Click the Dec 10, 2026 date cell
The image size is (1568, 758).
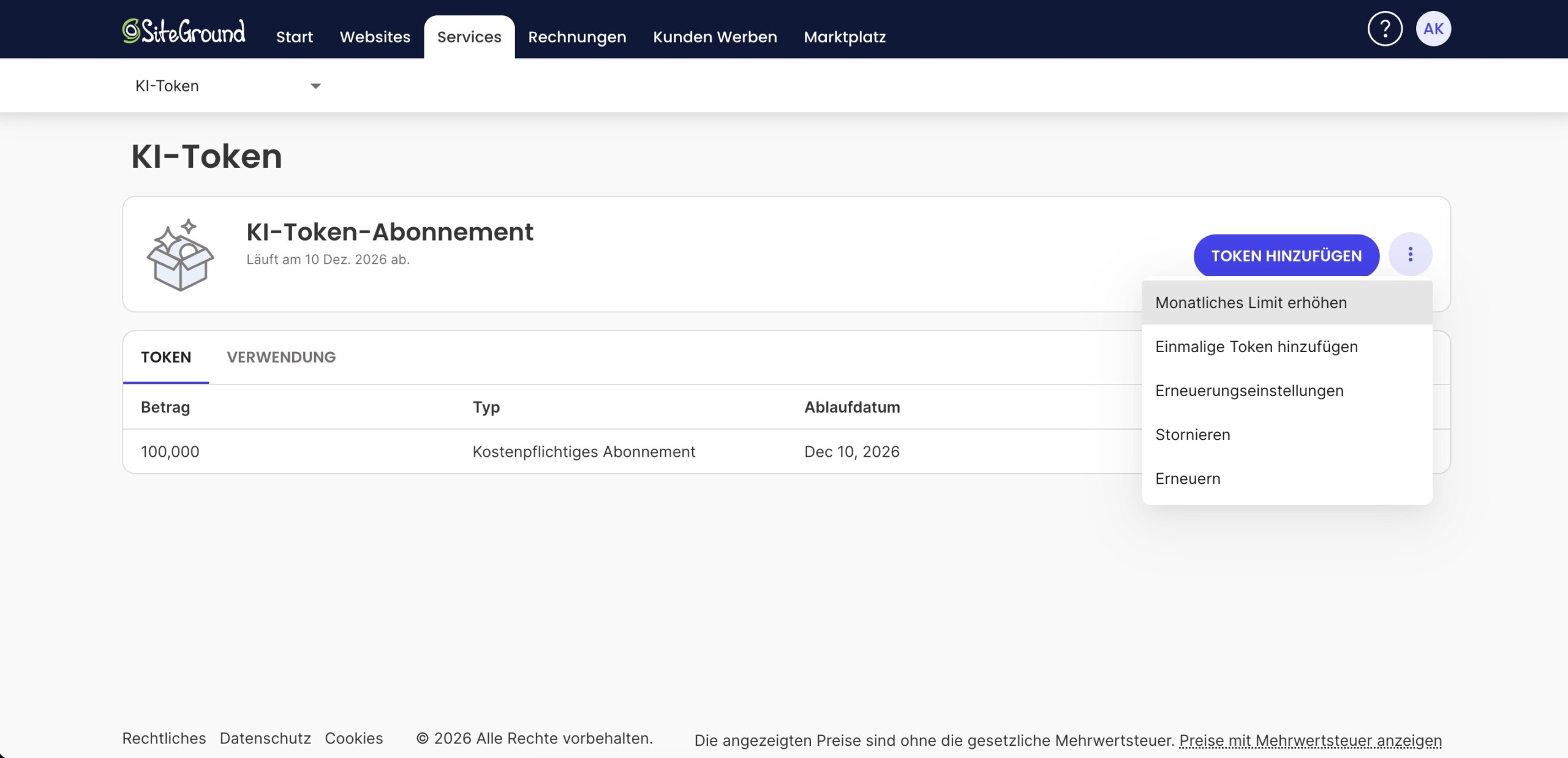pyautogui.click(x=852, y=452)
